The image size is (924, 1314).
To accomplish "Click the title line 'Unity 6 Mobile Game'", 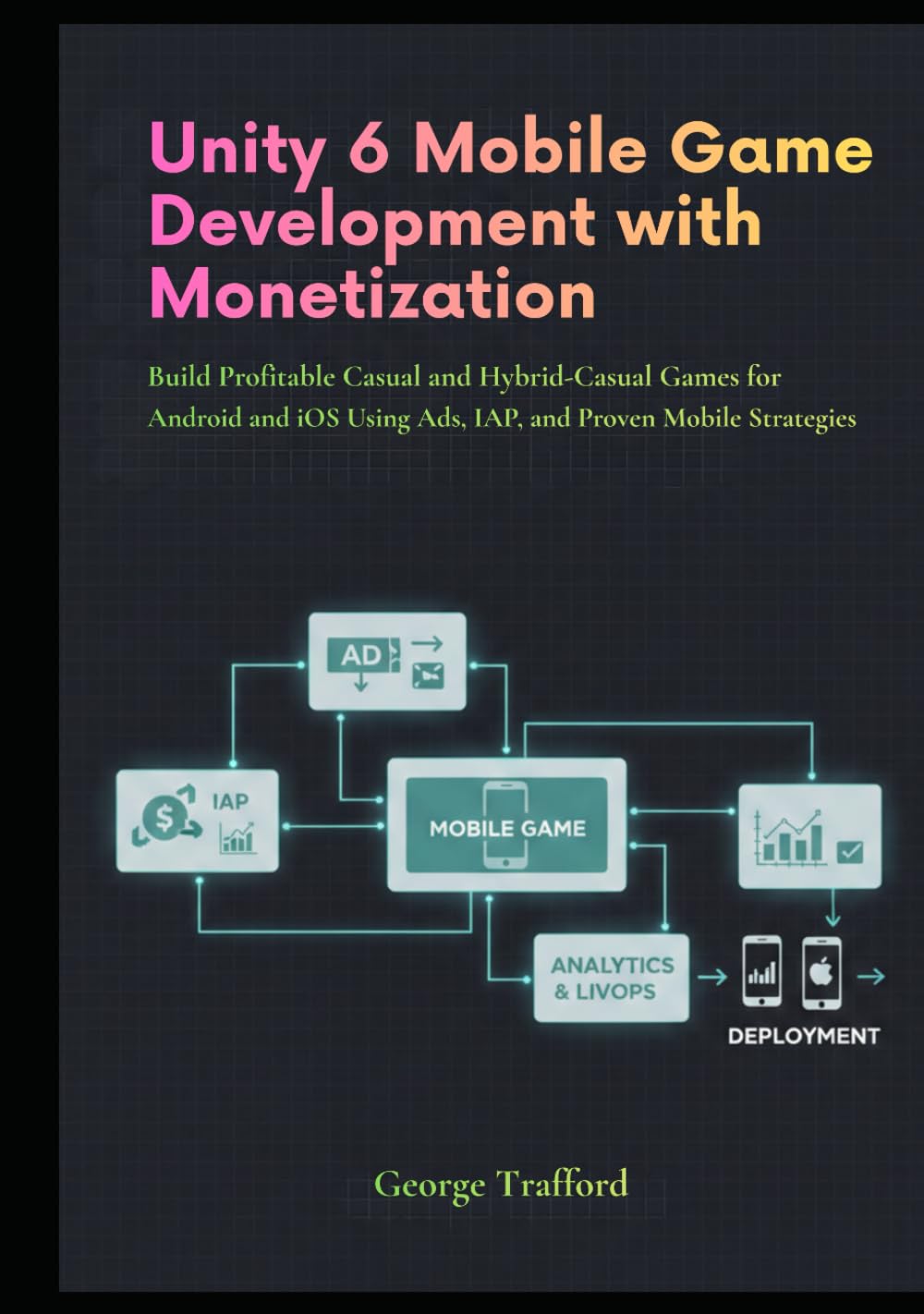I will tap(511, 151).
